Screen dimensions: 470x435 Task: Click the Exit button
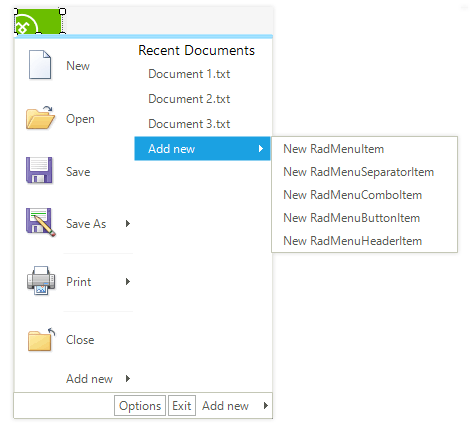point(182,406)
